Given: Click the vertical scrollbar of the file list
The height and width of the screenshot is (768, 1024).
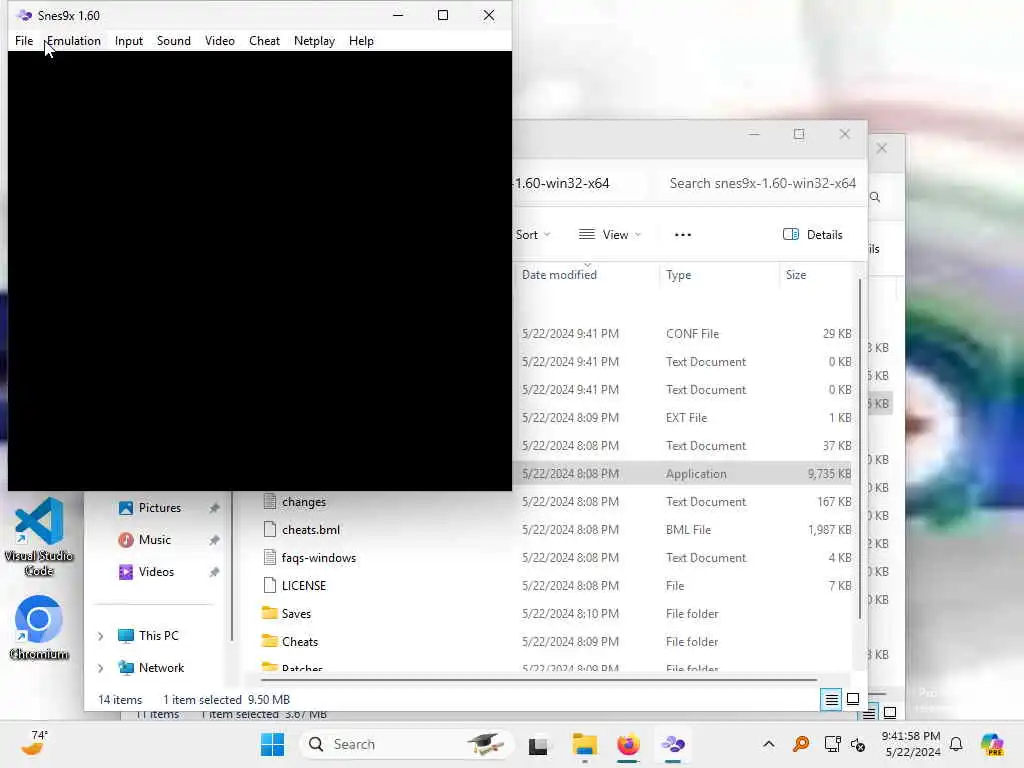Looking at the screenshot, I should pos(859,449).
